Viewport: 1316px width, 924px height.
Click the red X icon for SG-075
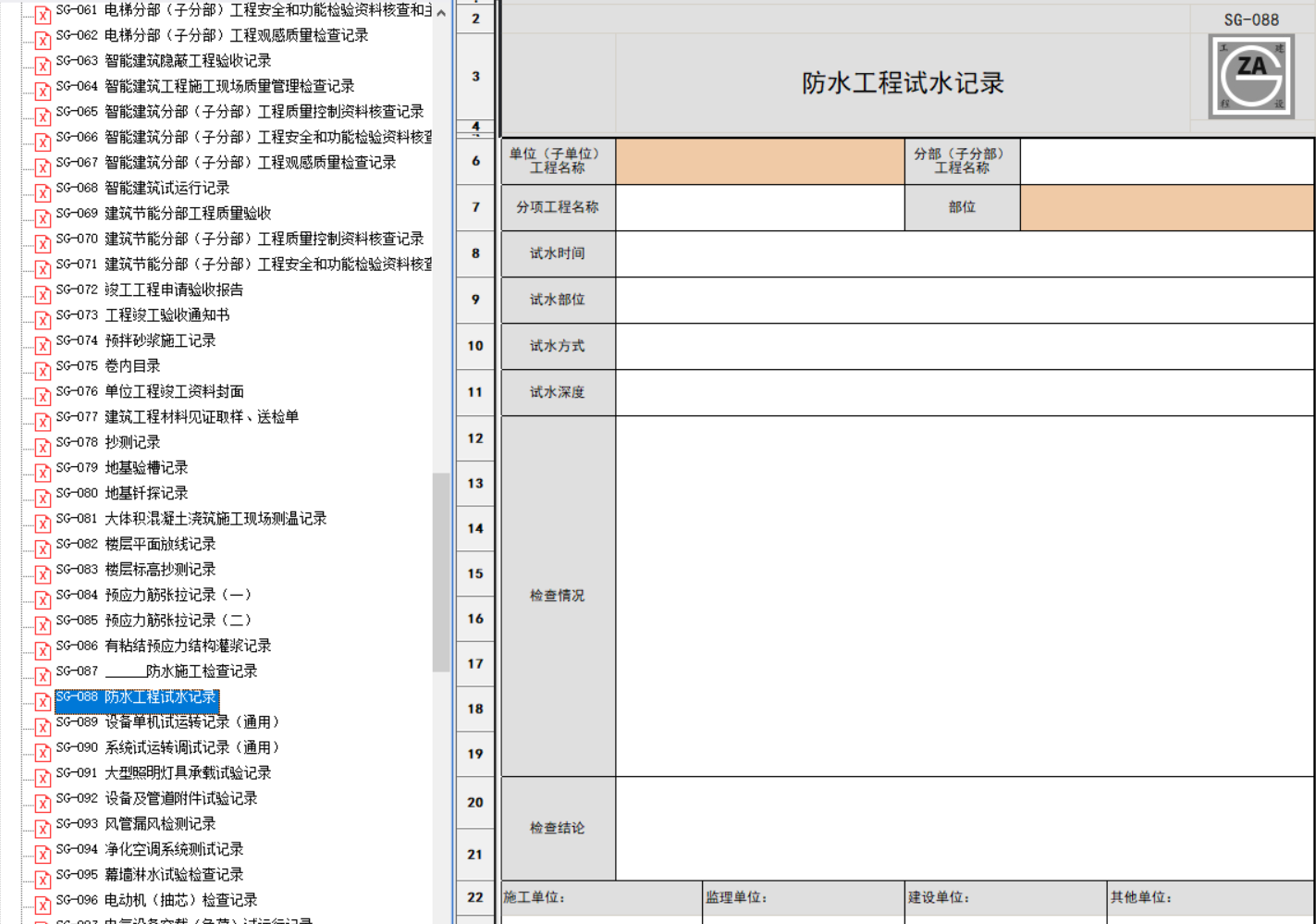pyautogui.click(x=43, y=371)
